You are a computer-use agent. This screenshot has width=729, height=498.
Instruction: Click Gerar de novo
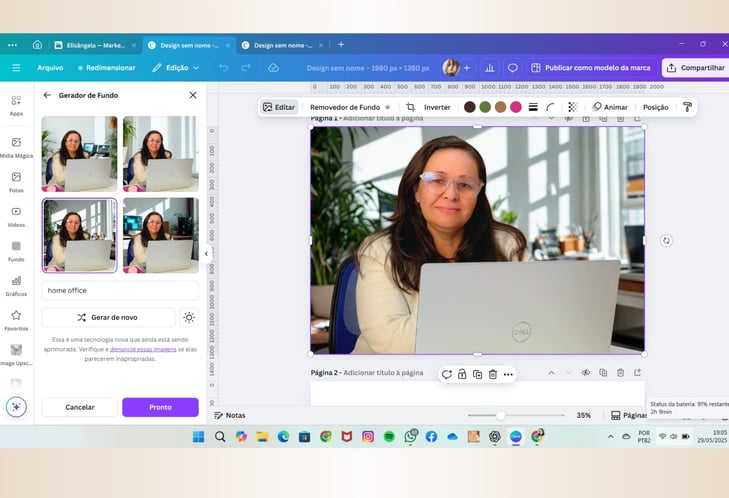[108, 317]
